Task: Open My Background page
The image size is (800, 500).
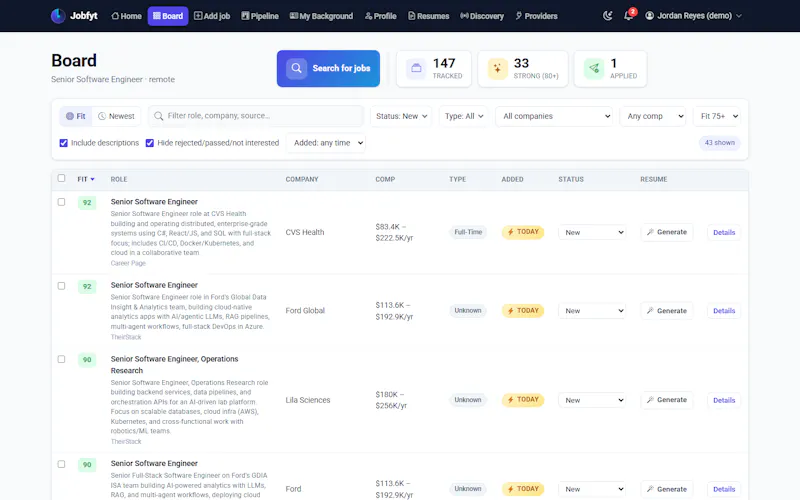Action: tap(321, 16)
